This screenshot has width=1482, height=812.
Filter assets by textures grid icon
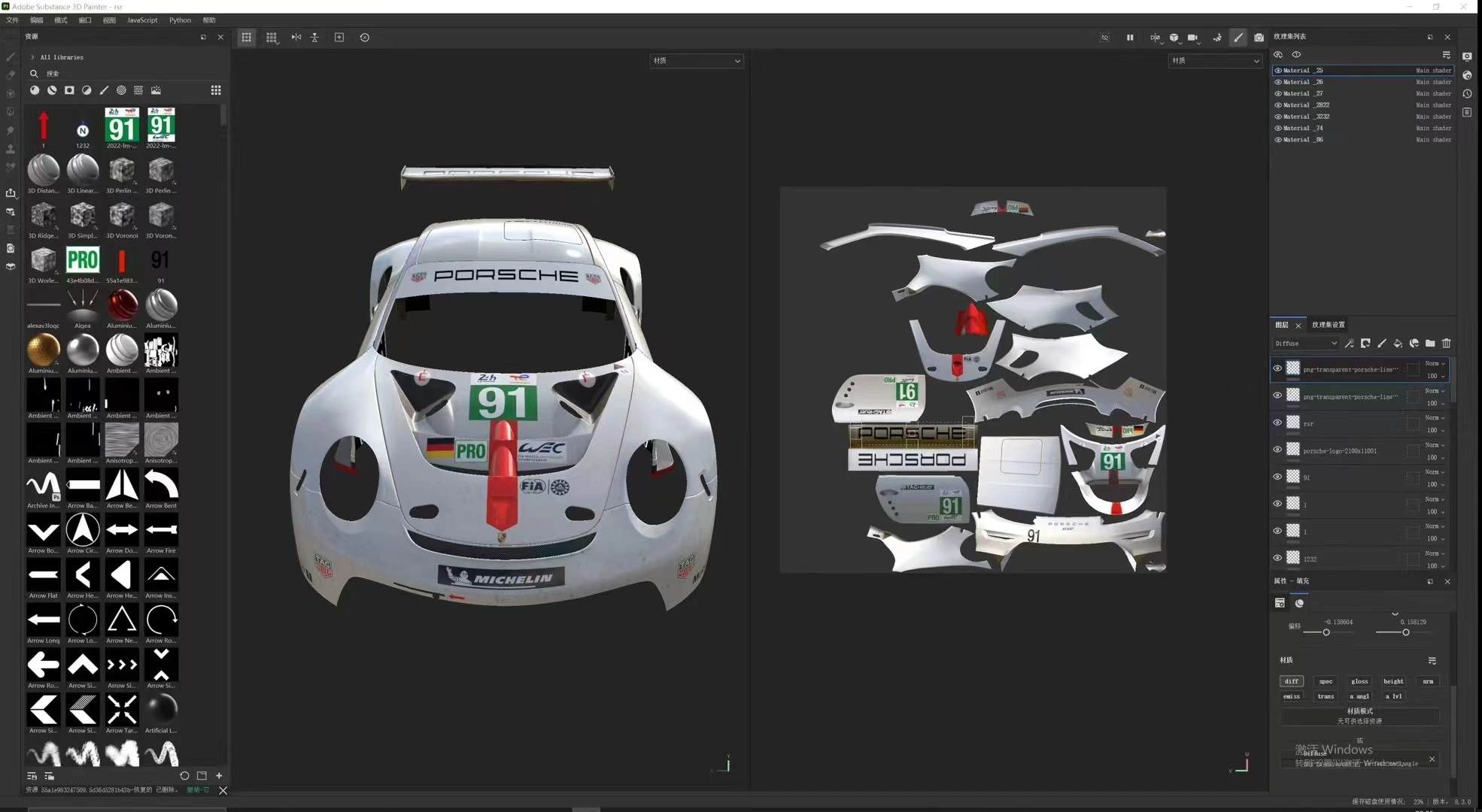[x=138, y=90]
